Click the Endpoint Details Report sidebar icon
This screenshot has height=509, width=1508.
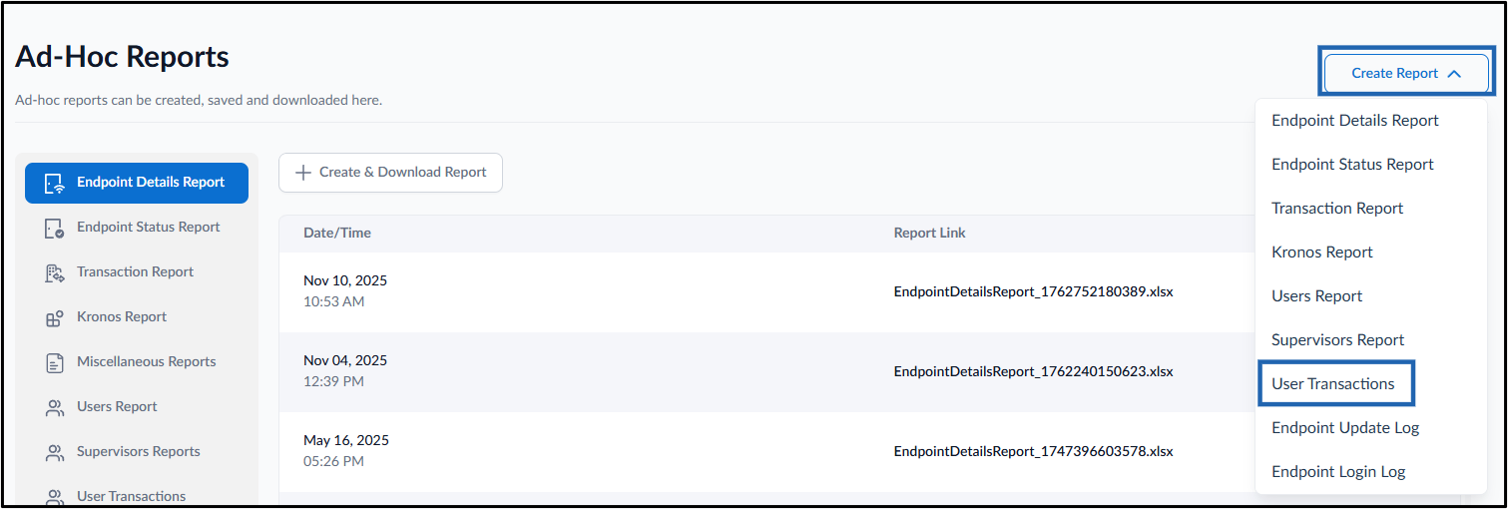(x=55, y=183)
